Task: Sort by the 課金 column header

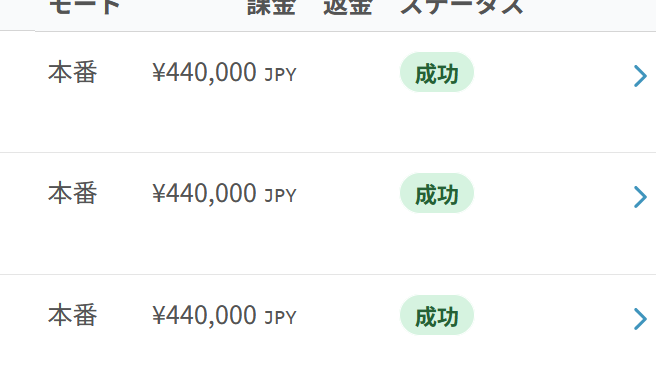Action: (x=272, y=7)
